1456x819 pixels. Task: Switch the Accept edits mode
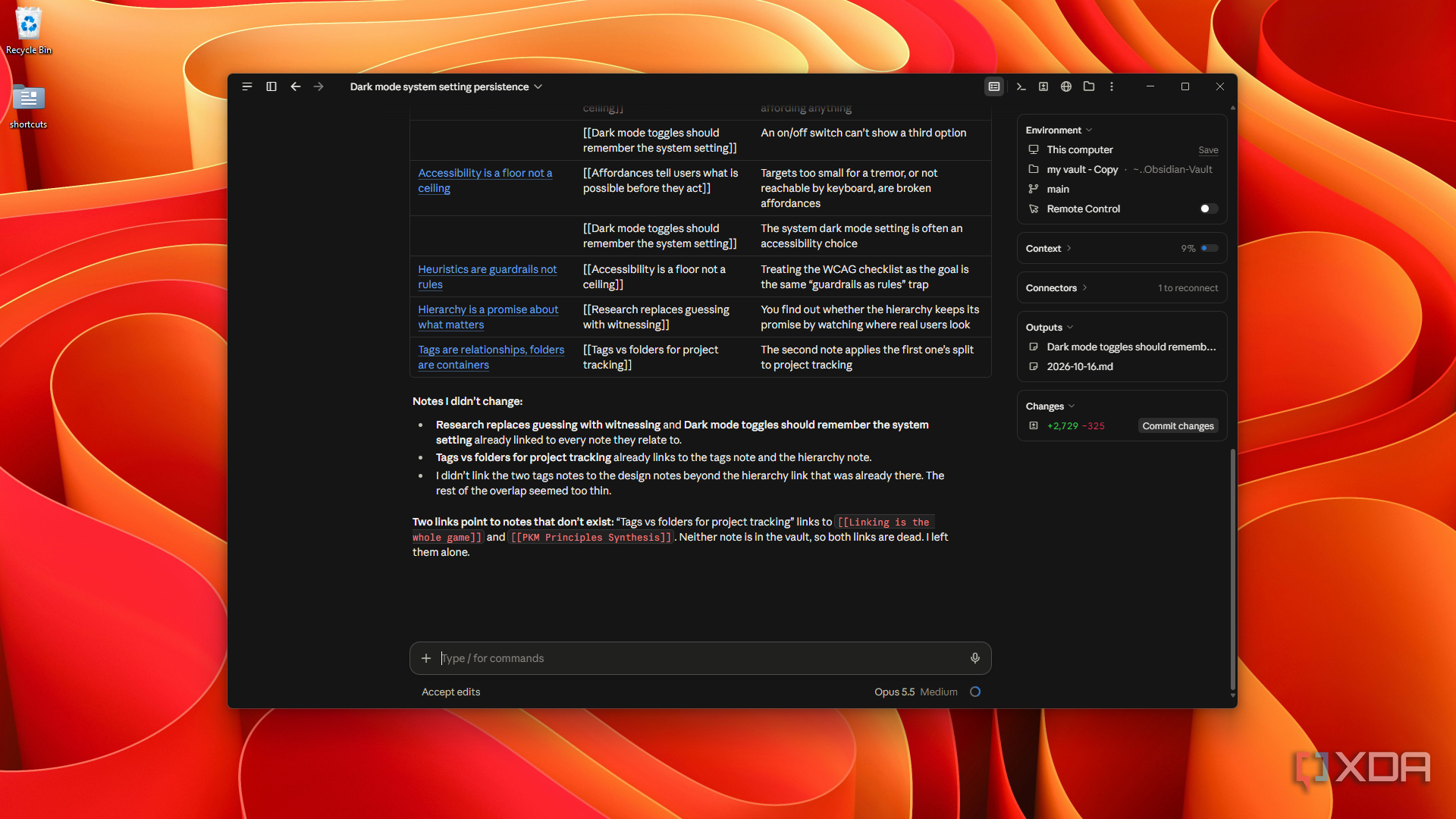450,692
